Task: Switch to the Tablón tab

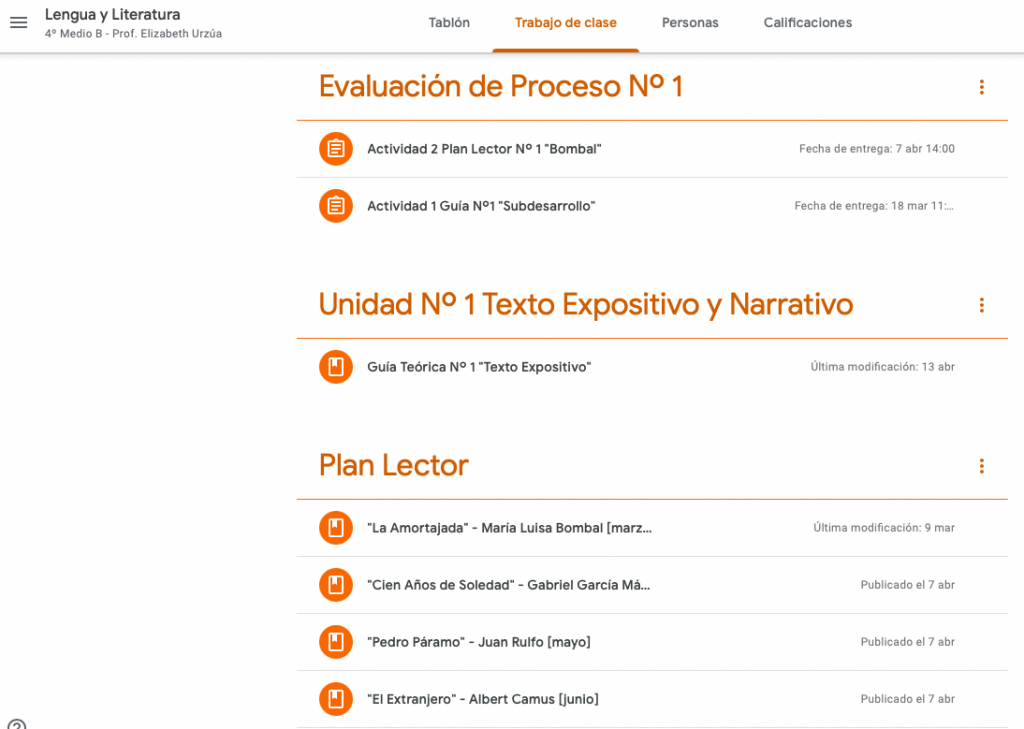Action: (x=449, y=23)
